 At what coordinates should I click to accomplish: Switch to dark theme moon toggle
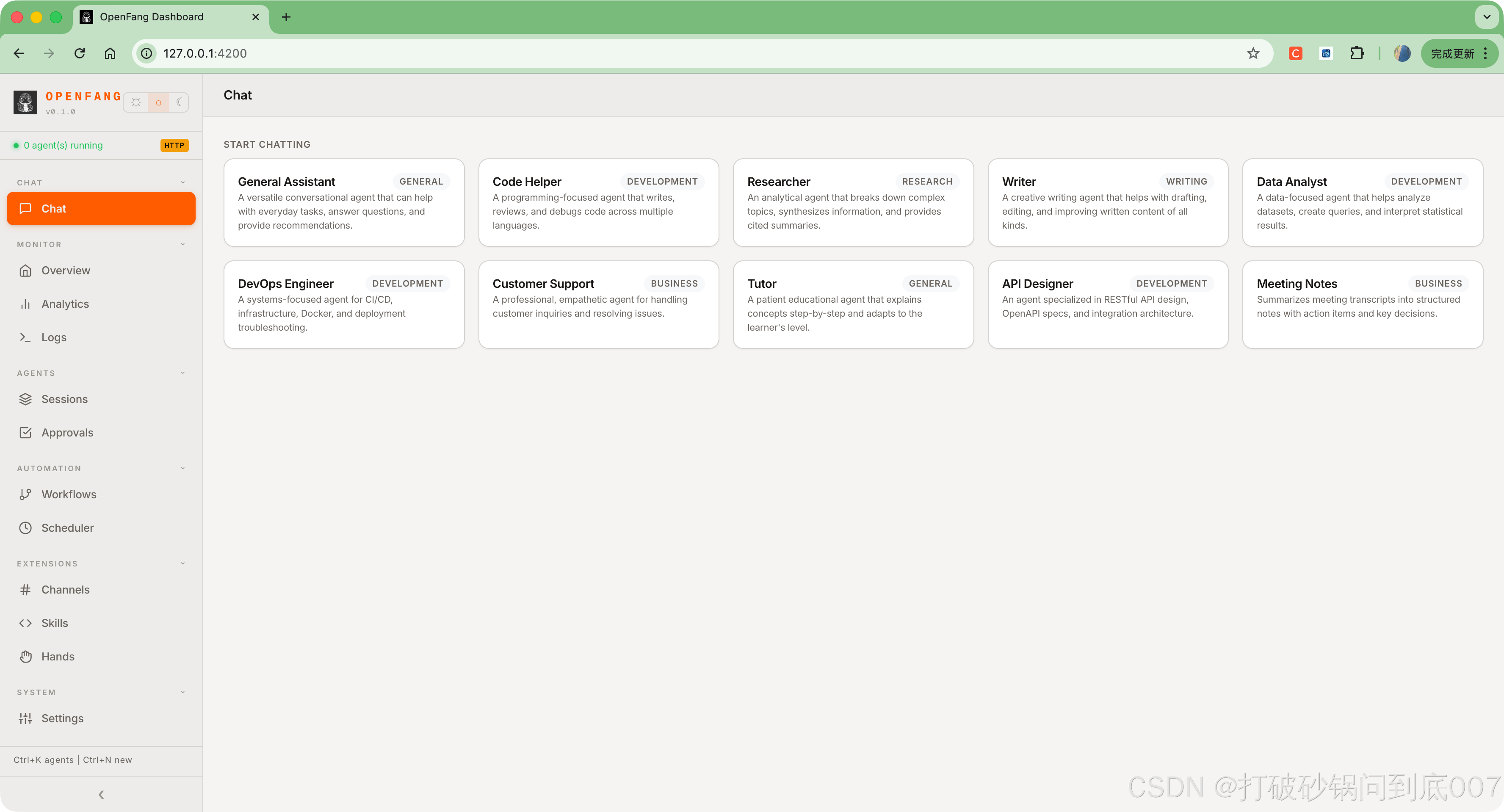click(x=179, y=102)
